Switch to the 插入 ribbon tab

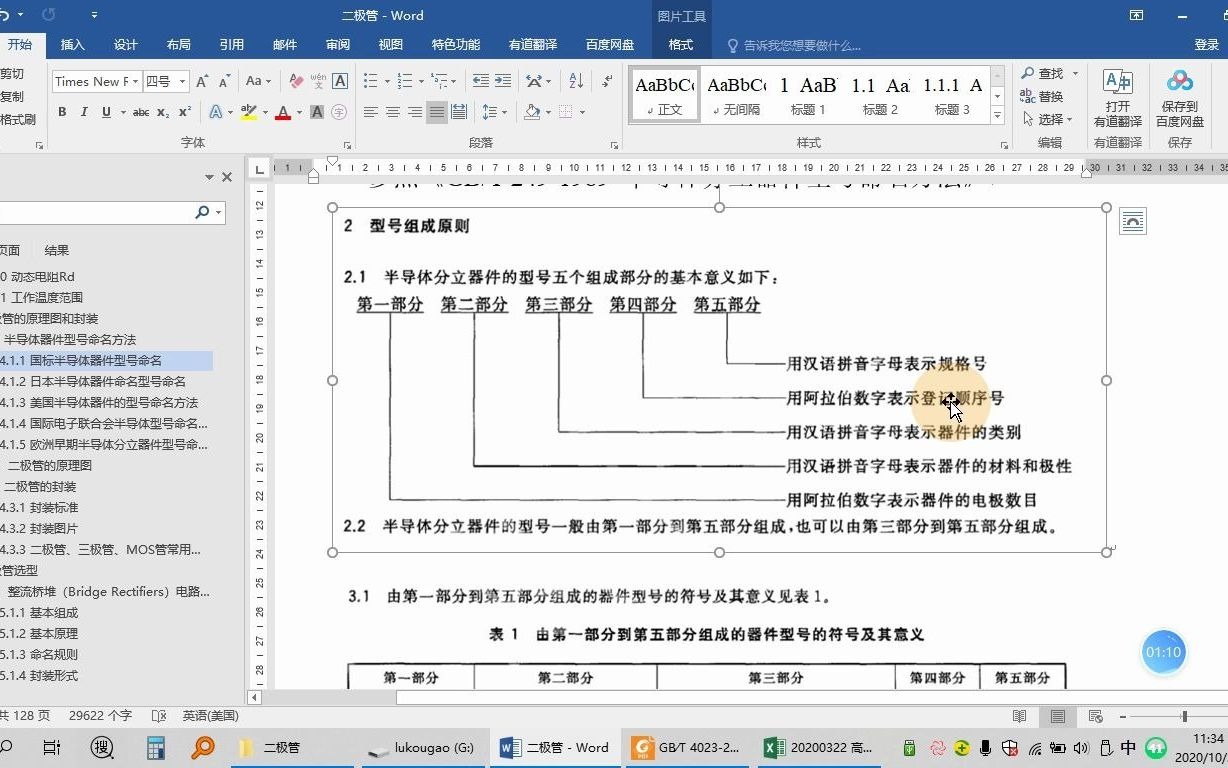click(x=72, y=45)
